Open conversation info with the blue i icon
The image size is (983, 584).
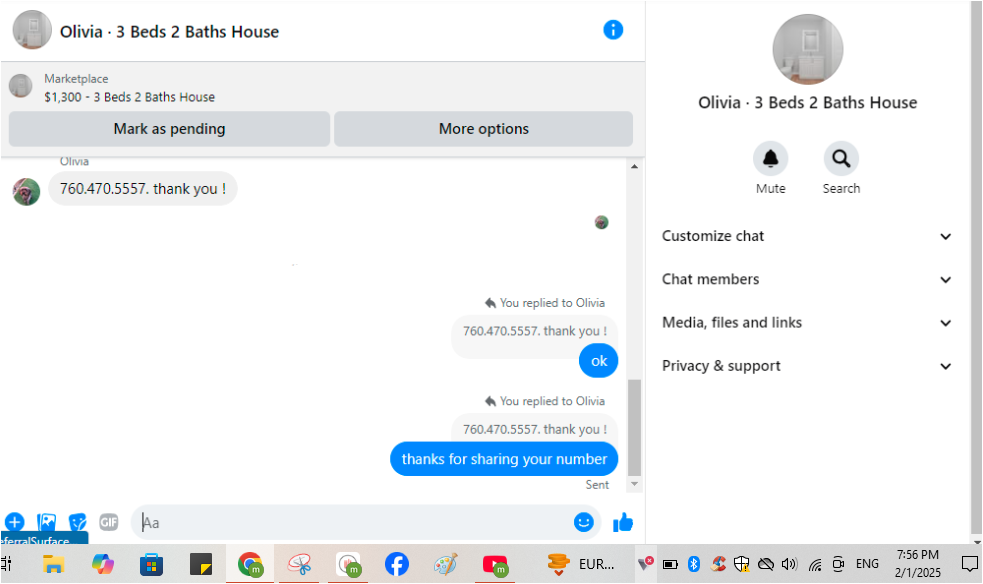point(612,29)
